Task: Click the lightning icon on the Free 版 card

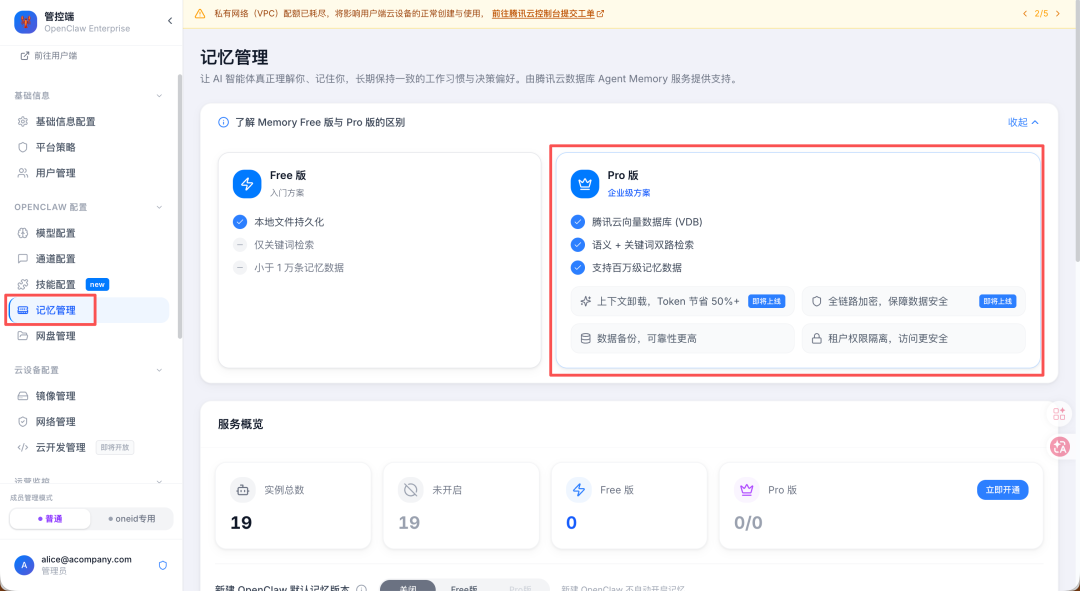Action: click(247, 184)
